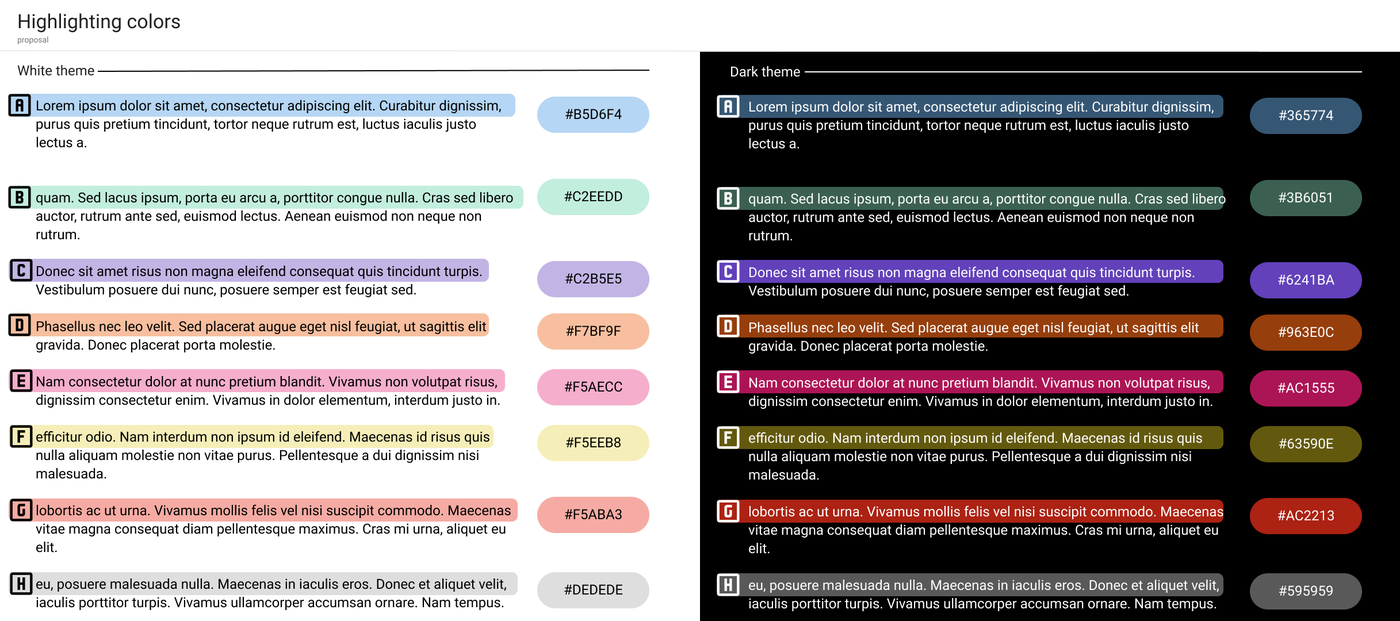The image size is (1400, 621).
Task: Click letter B badge in White theme
Action: tap(20, 197)
